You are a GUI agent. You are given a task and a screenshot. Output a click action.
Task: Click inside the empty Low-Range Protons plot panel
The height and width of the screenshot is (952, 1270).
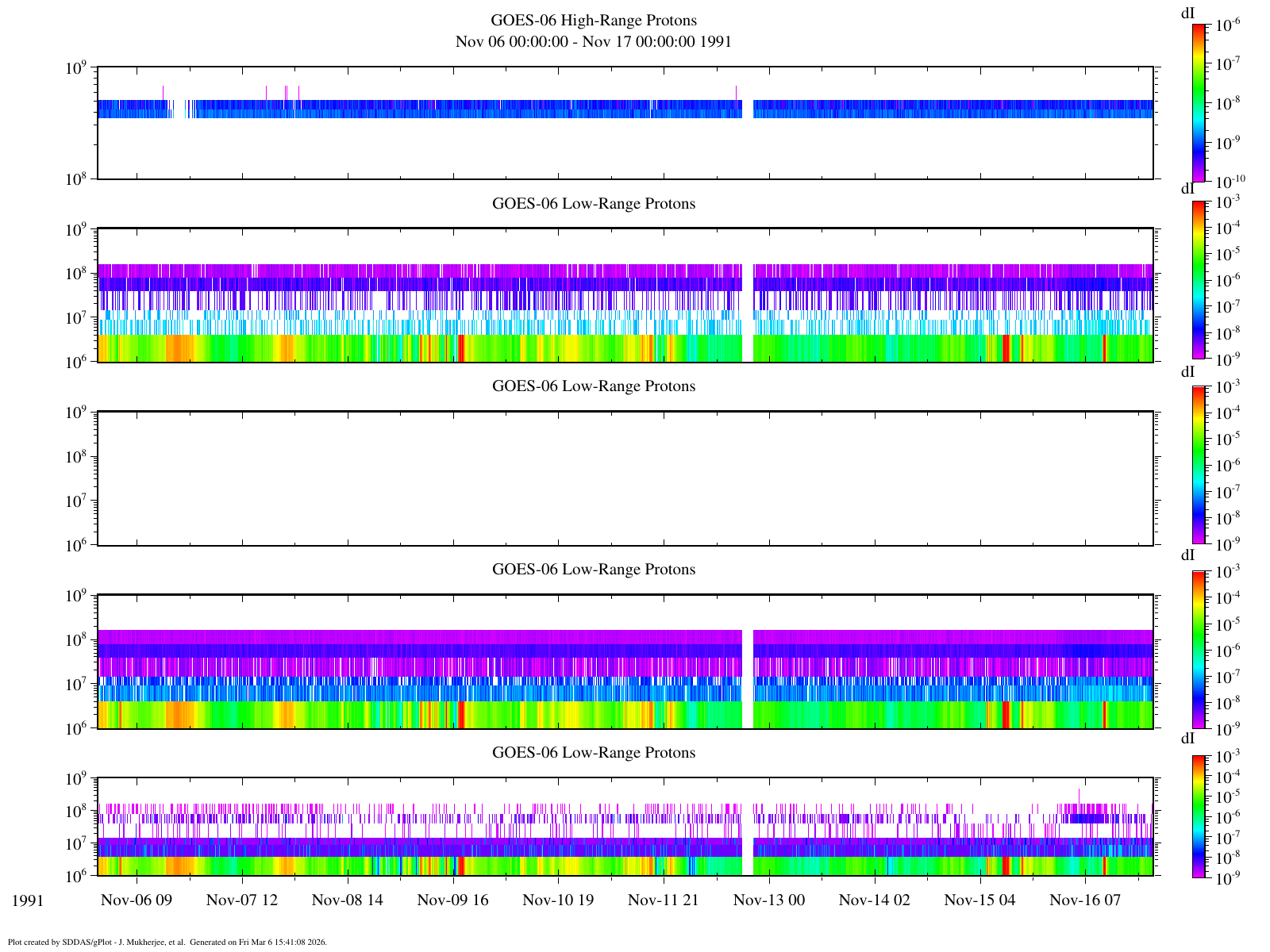point(625,478)
